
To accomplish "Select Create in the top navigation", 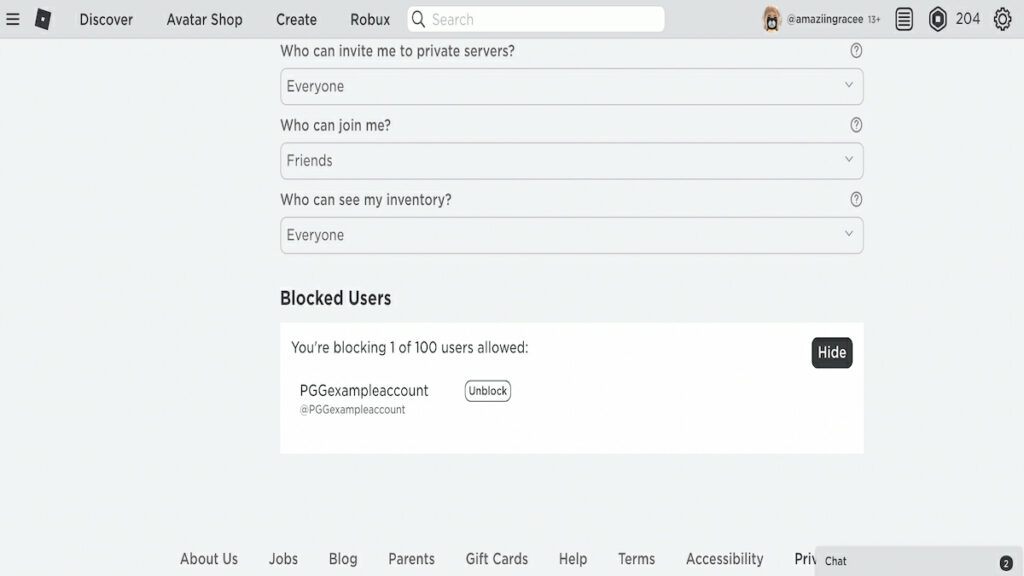I will (x=296, y=19).
